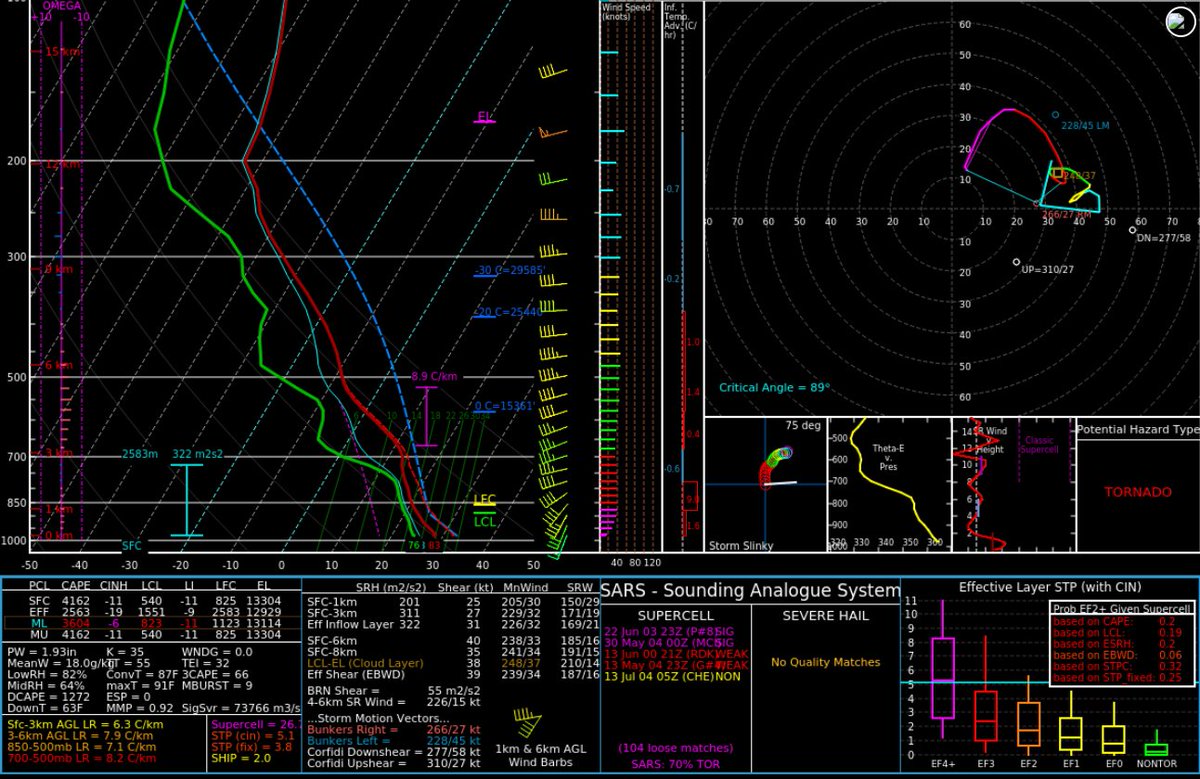Click the 700-500mb LR = 8.2 C/km line
The width and height of the screenshot is (1200, 779).
coord(81,757)
